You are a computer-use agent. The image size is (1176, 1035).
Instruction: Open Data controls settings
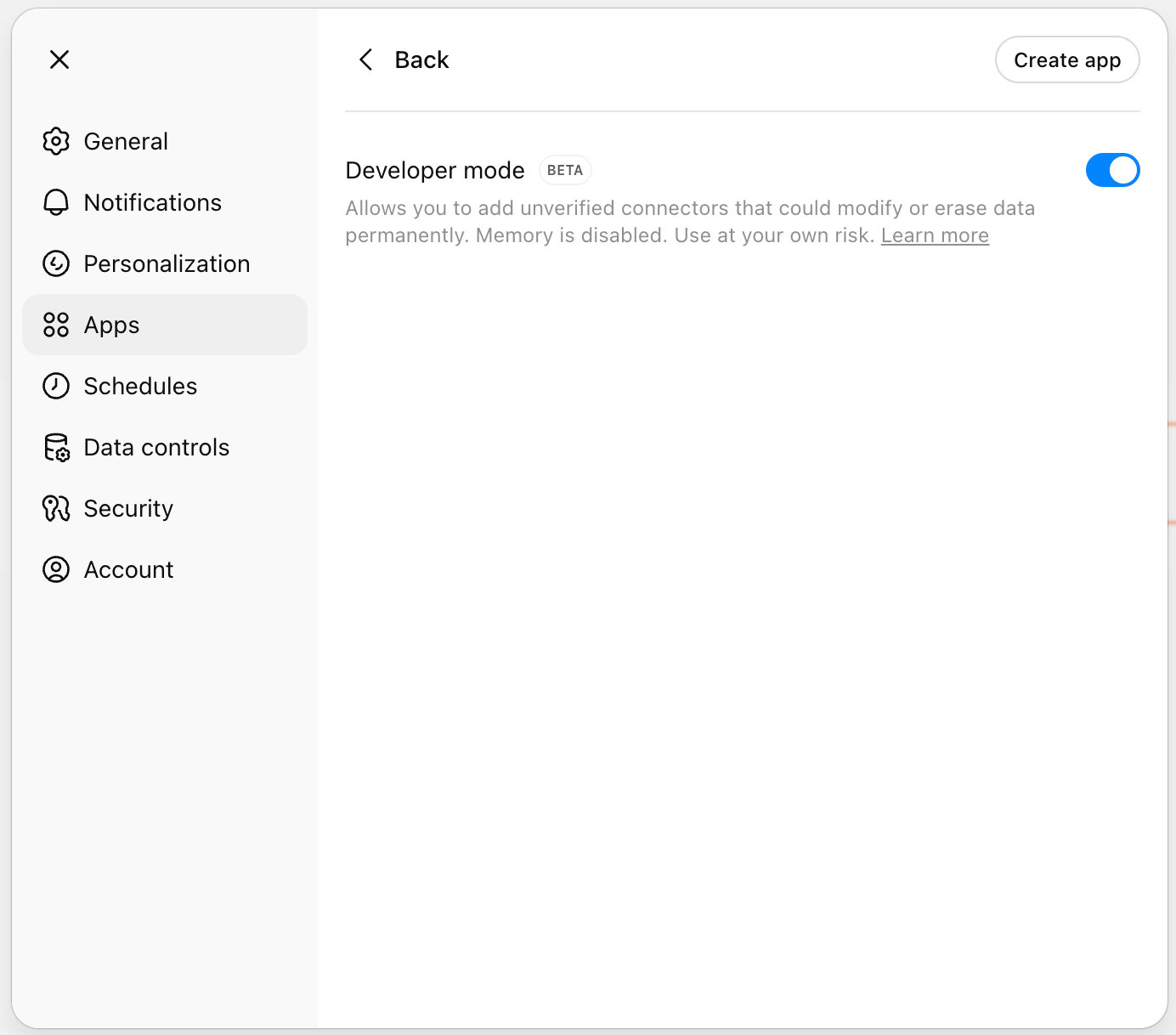pos(156,447)
